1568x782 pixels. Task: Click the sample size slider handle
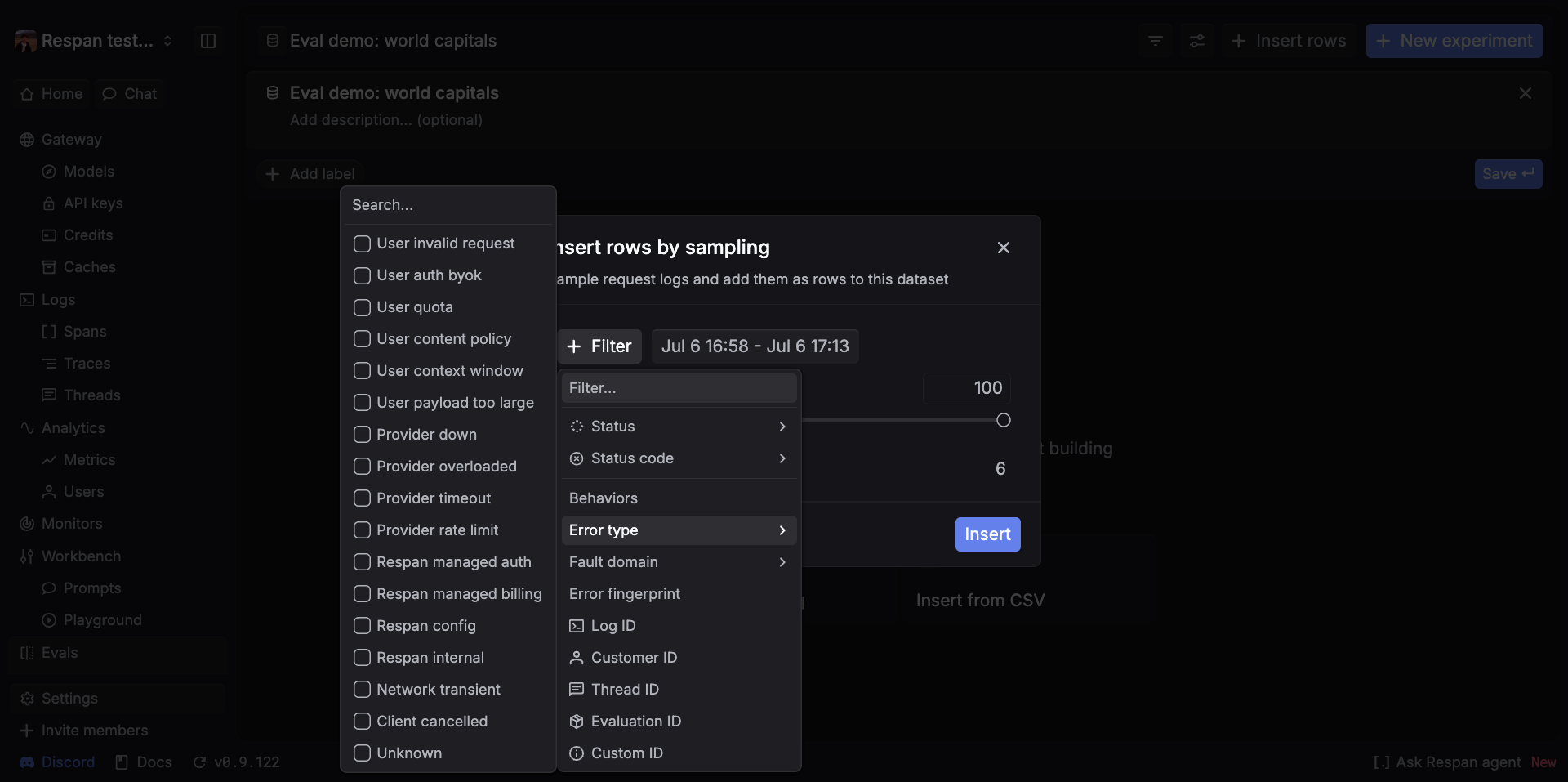pos(1004,420)
